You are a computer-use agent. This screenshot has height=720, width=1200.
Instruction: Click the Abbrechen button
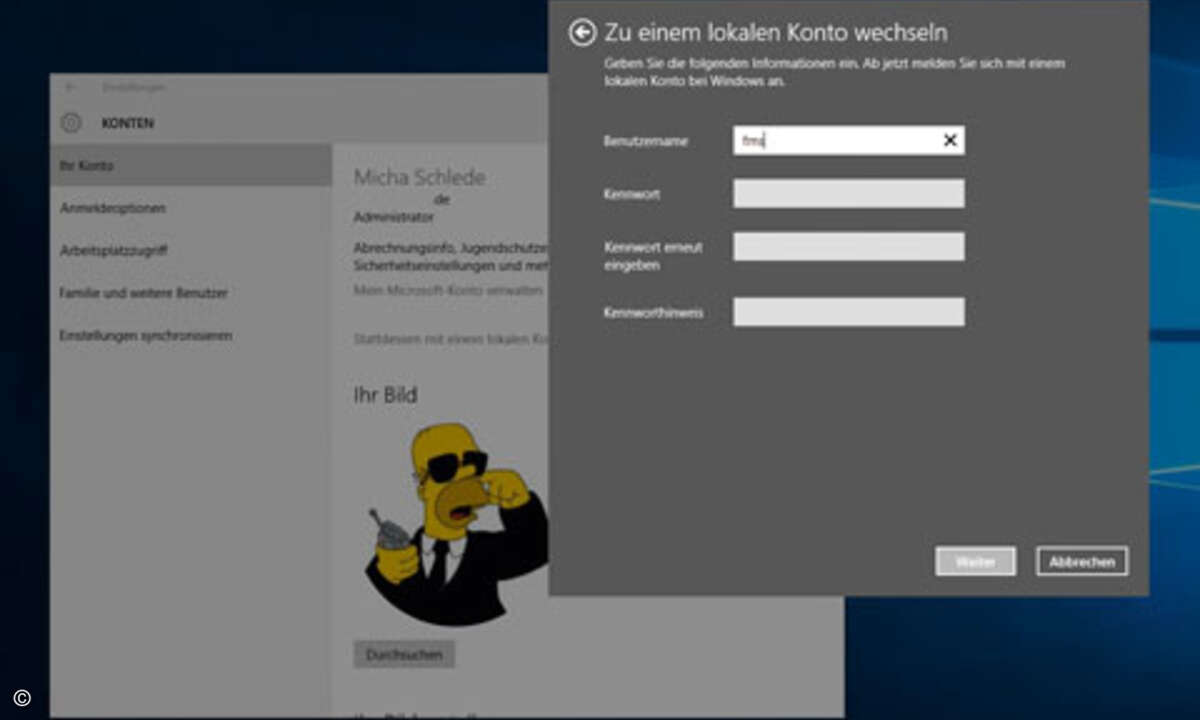[x=1082, y=562]
